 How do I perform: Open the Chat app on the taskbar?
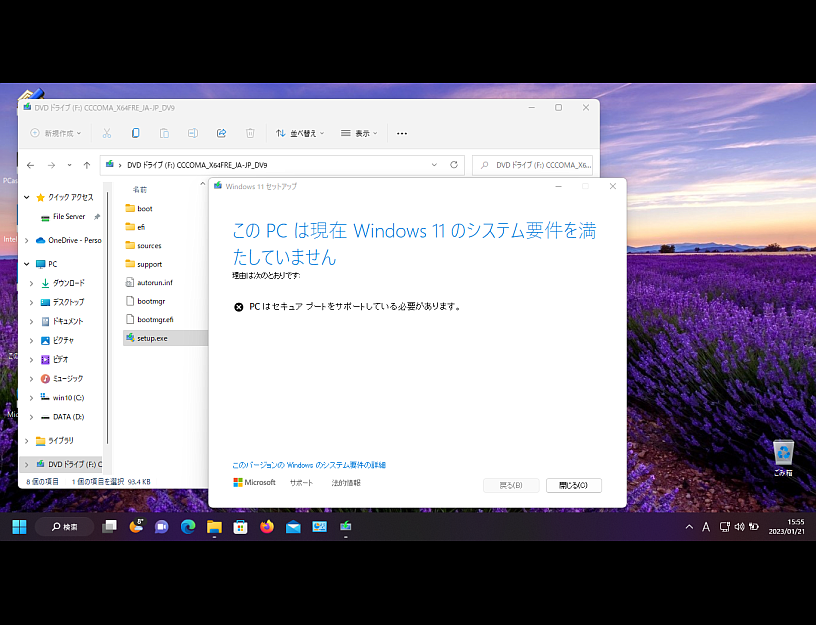162,527
